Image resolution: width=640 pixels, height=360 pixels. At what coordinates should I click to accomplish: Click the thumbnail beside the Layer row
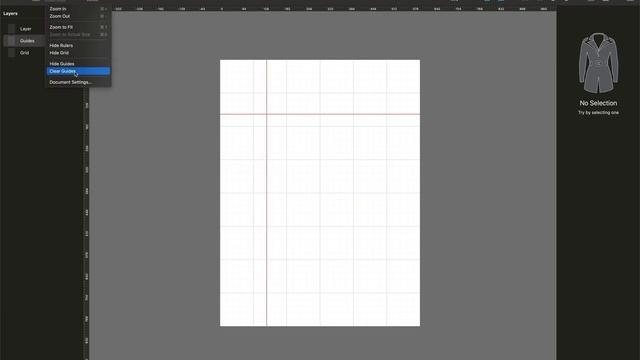point(11,29)
